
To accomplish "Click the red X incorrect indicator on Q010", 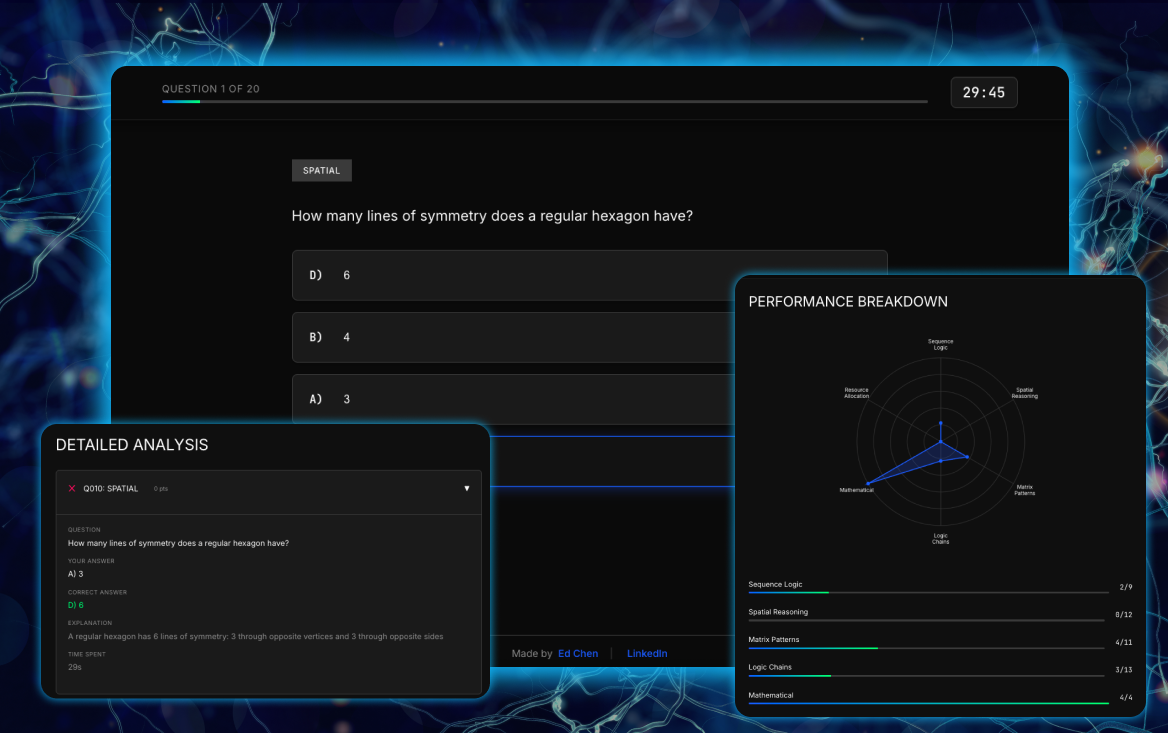I will pos(71,488).
